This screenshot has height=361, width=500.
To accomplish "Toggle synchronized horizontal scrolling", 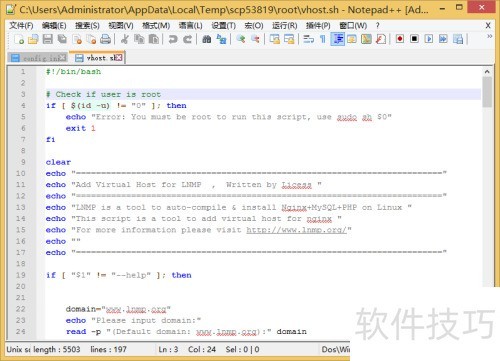I will click(289, 39).
